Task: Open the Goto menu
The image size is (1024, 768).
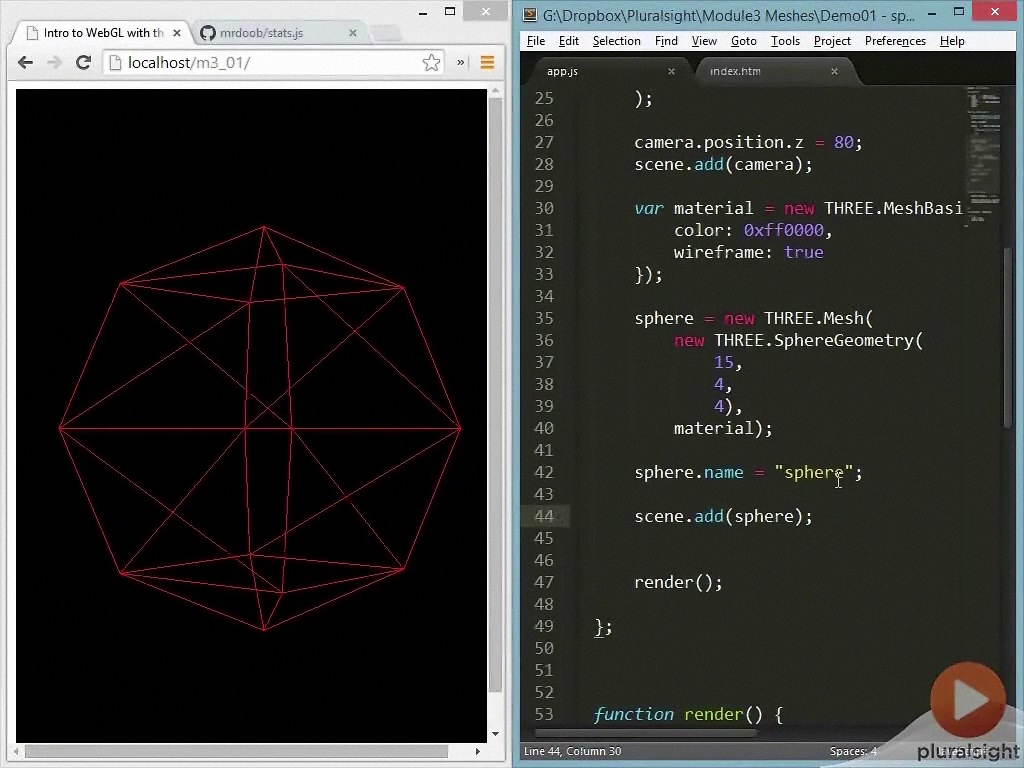Action: coord(743,41)
